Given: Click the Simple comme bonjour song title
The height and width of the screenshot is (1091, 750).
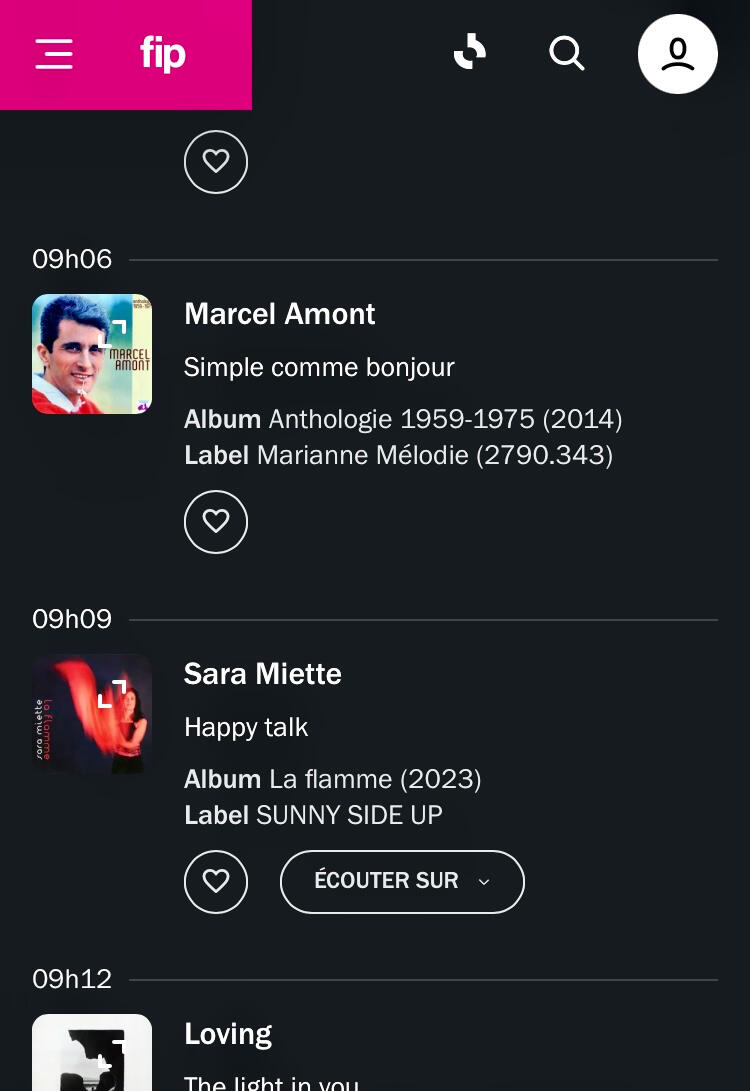Looking at the screenshot, I should point(319,367).
